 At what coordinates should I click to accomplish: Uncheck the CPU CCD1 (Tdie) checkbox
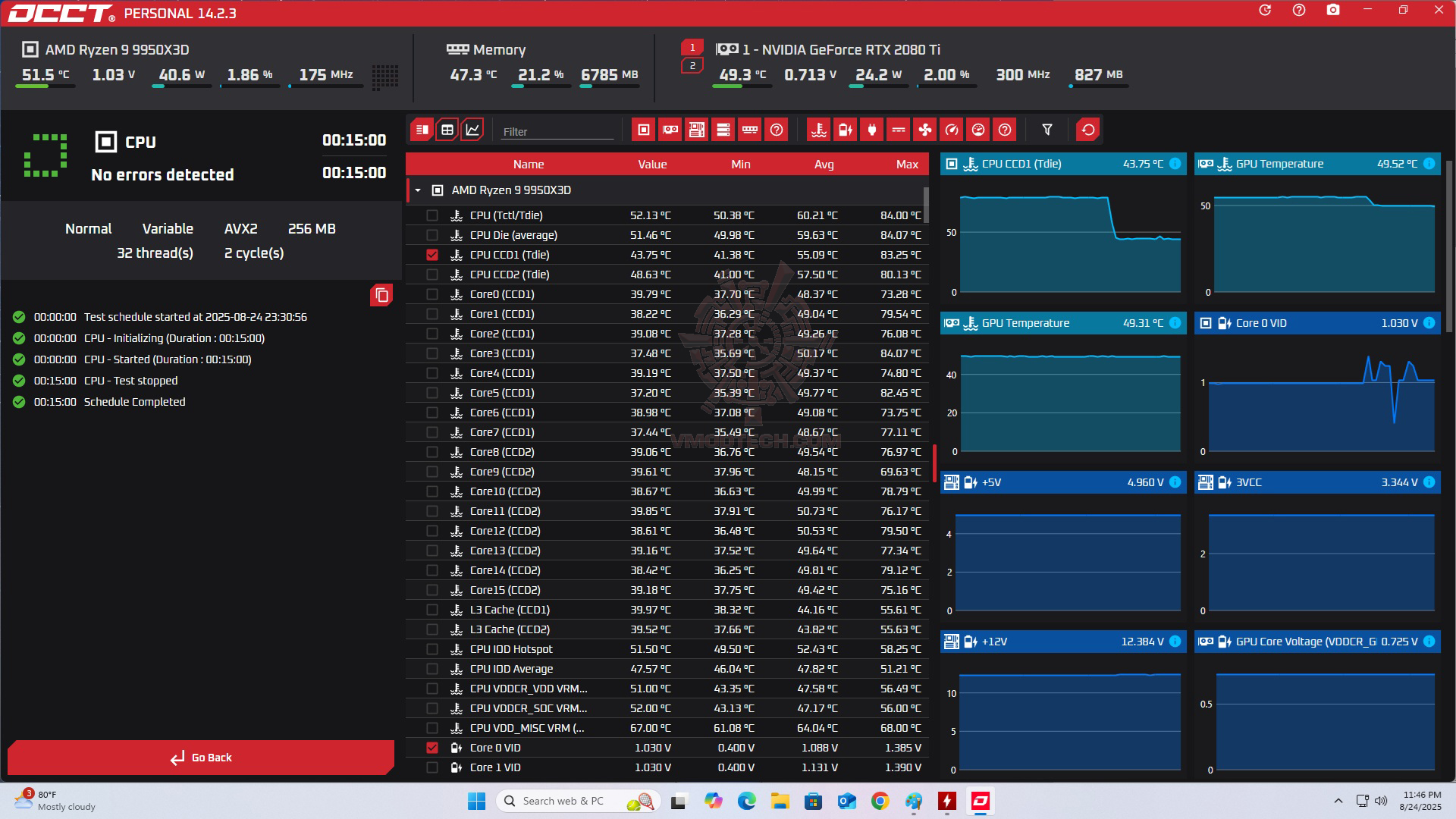point(432,255)
